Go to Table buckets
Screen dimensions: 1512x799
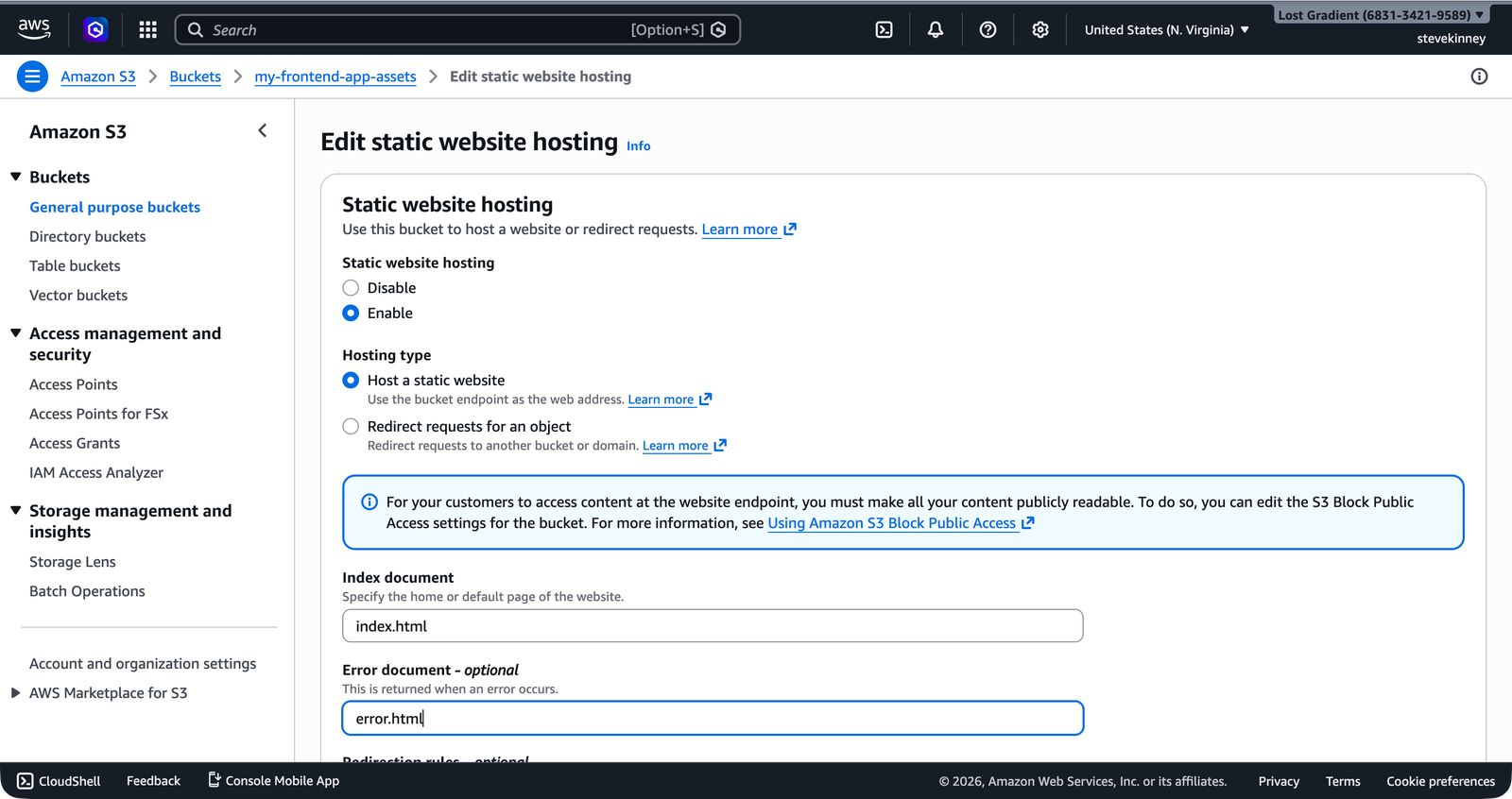(x=75, y=265)
